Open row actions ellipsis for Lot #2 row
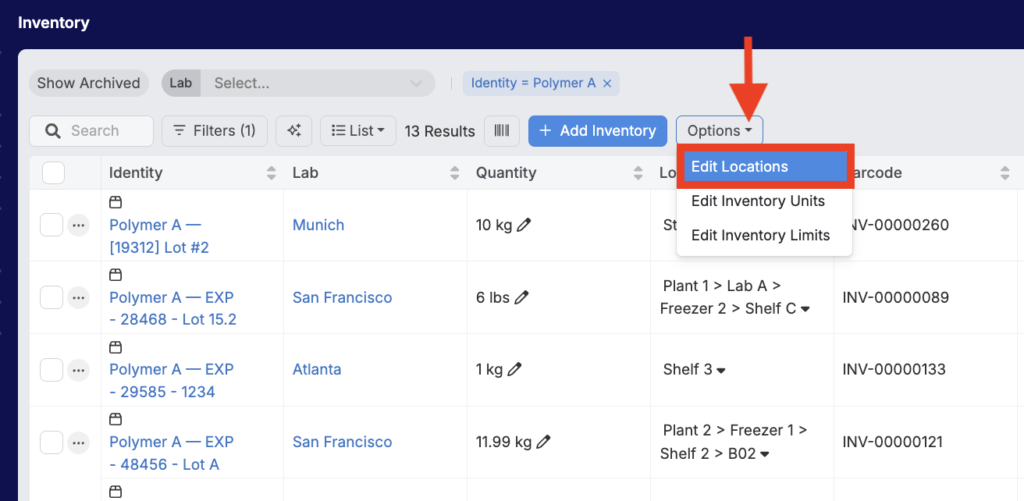 pyautogui.click(x=78, y=225)
